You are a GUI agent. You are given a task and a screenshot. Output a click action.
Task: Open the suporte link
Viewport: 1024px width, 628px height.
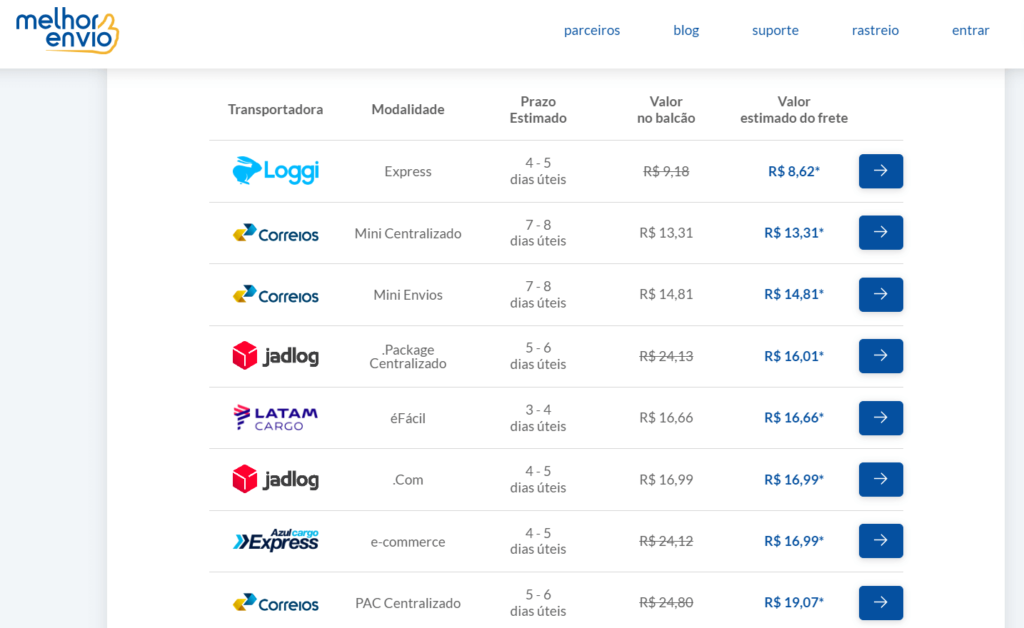tap(775, 30)
